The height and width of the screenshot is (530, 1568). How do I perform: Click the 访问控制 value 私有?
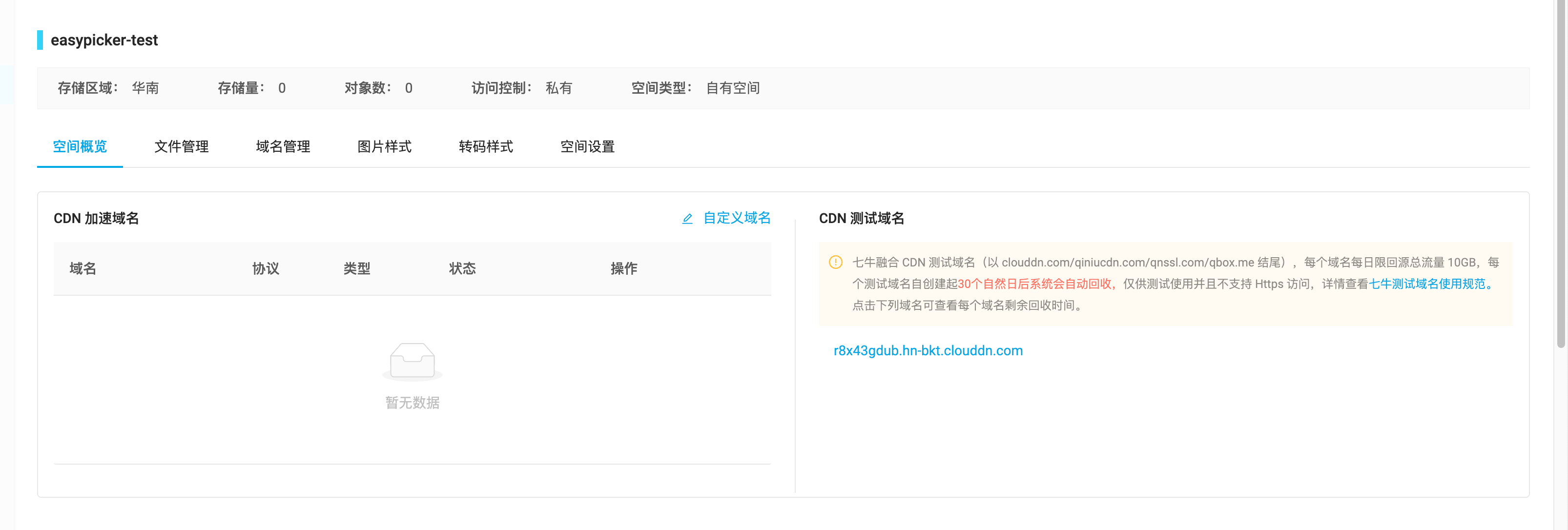point(559,88)
